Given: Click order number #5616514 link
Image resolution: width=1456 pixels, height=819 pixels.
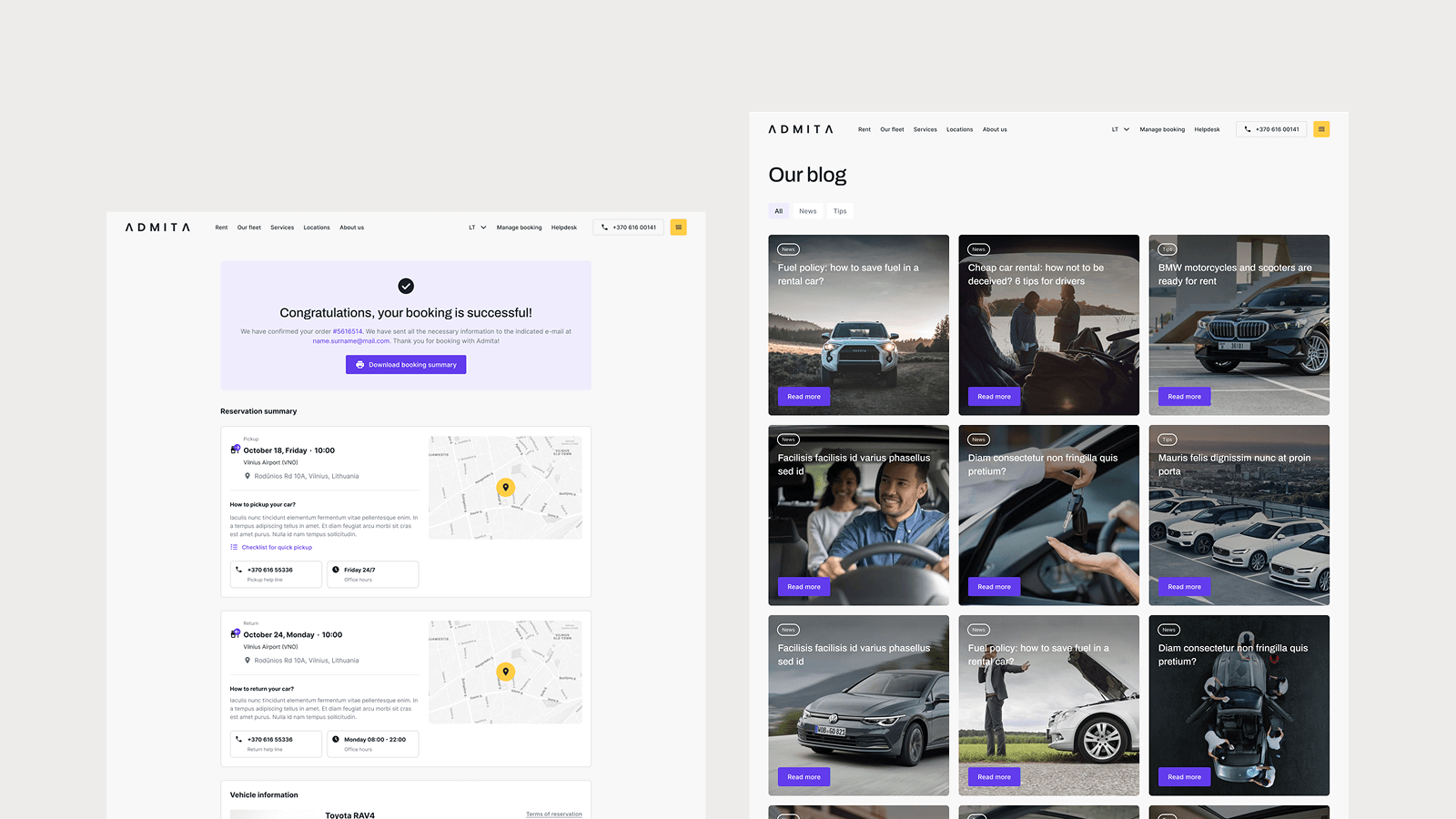Looking at the screenshot, I should coord(348,331).
